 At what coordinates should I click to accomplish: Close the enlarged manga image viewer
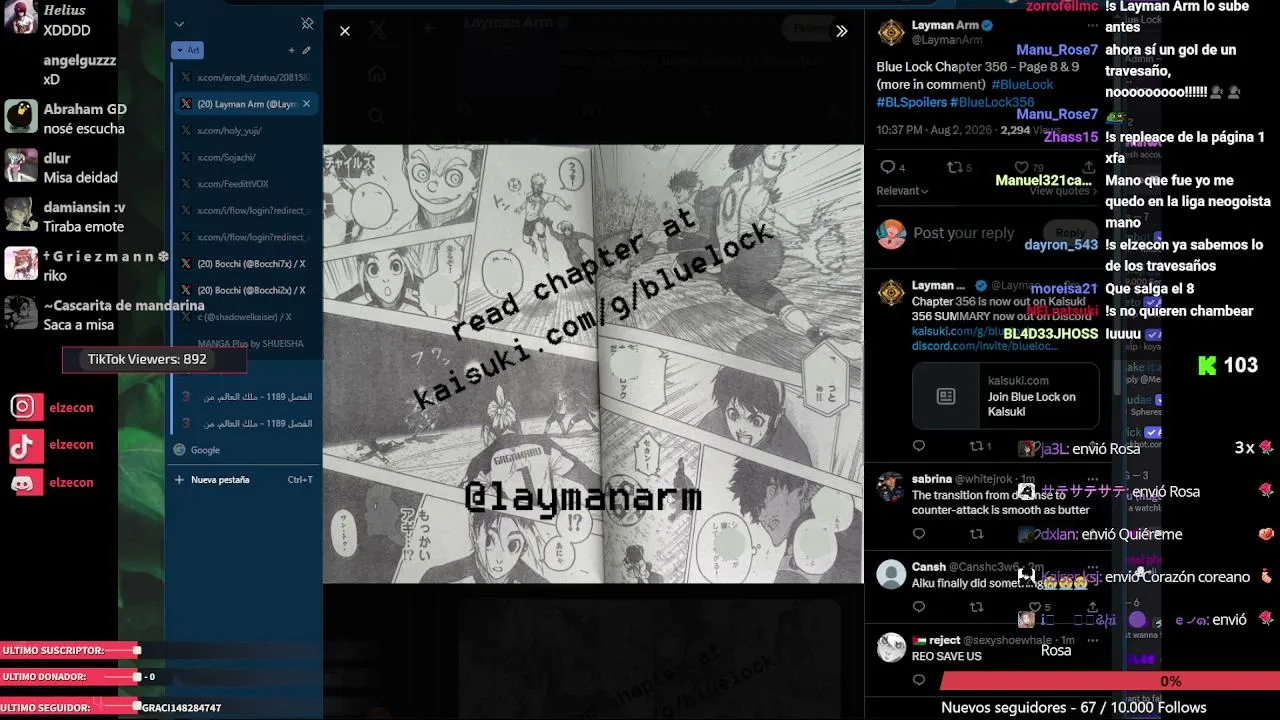(x=345, y=31)
